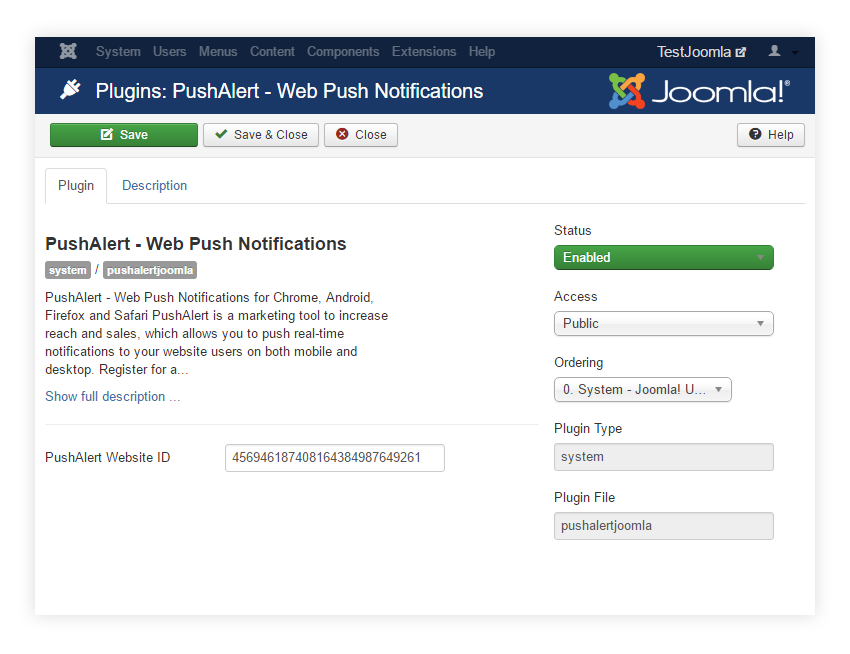Viewport: 850px width, 654px height.
Task: Click the large Joomla! brand logo
Action: (x=699, y=91)
